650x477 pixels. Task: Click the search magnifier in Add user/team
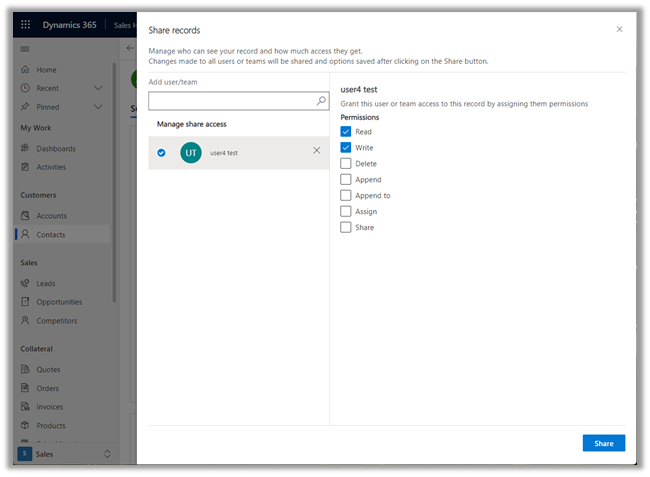321,101
